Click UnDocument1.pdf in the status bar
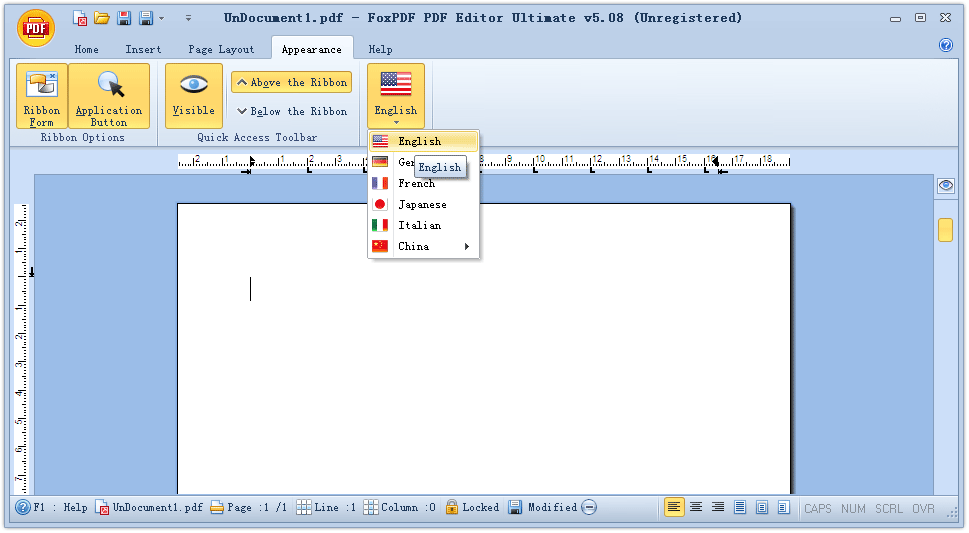969x533 pixels. click(x=149, y=508)
